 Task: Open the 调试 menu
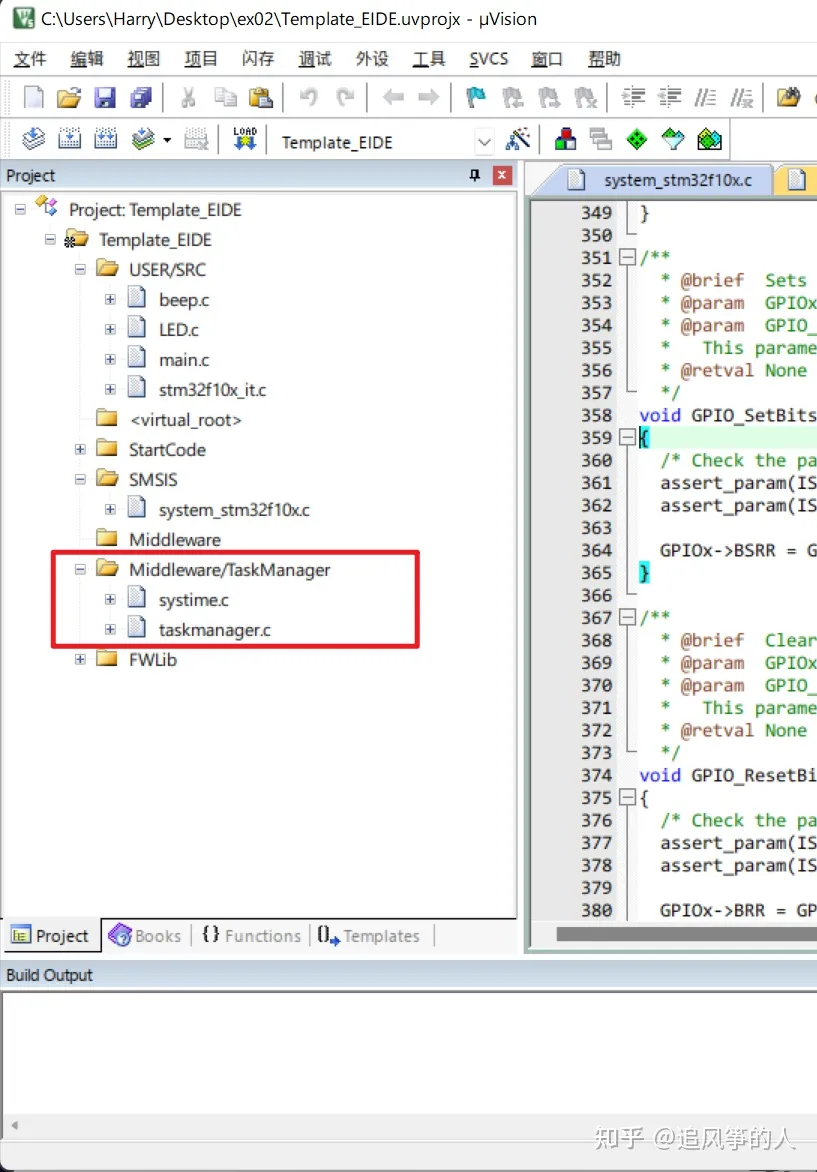pos(315,59)
